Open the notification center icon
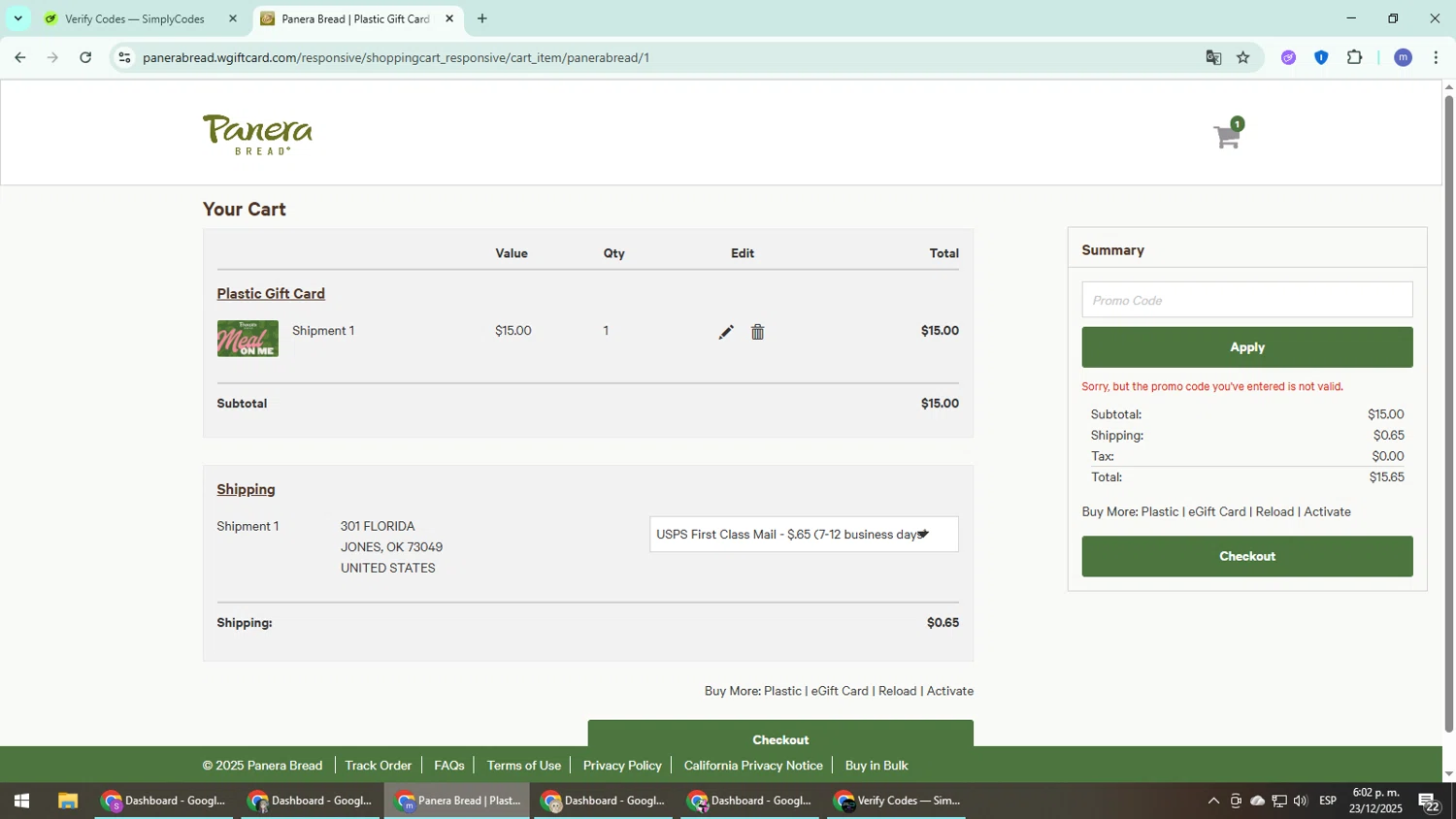This screenshot has width=1456, height=819. tap(1429, 802)
